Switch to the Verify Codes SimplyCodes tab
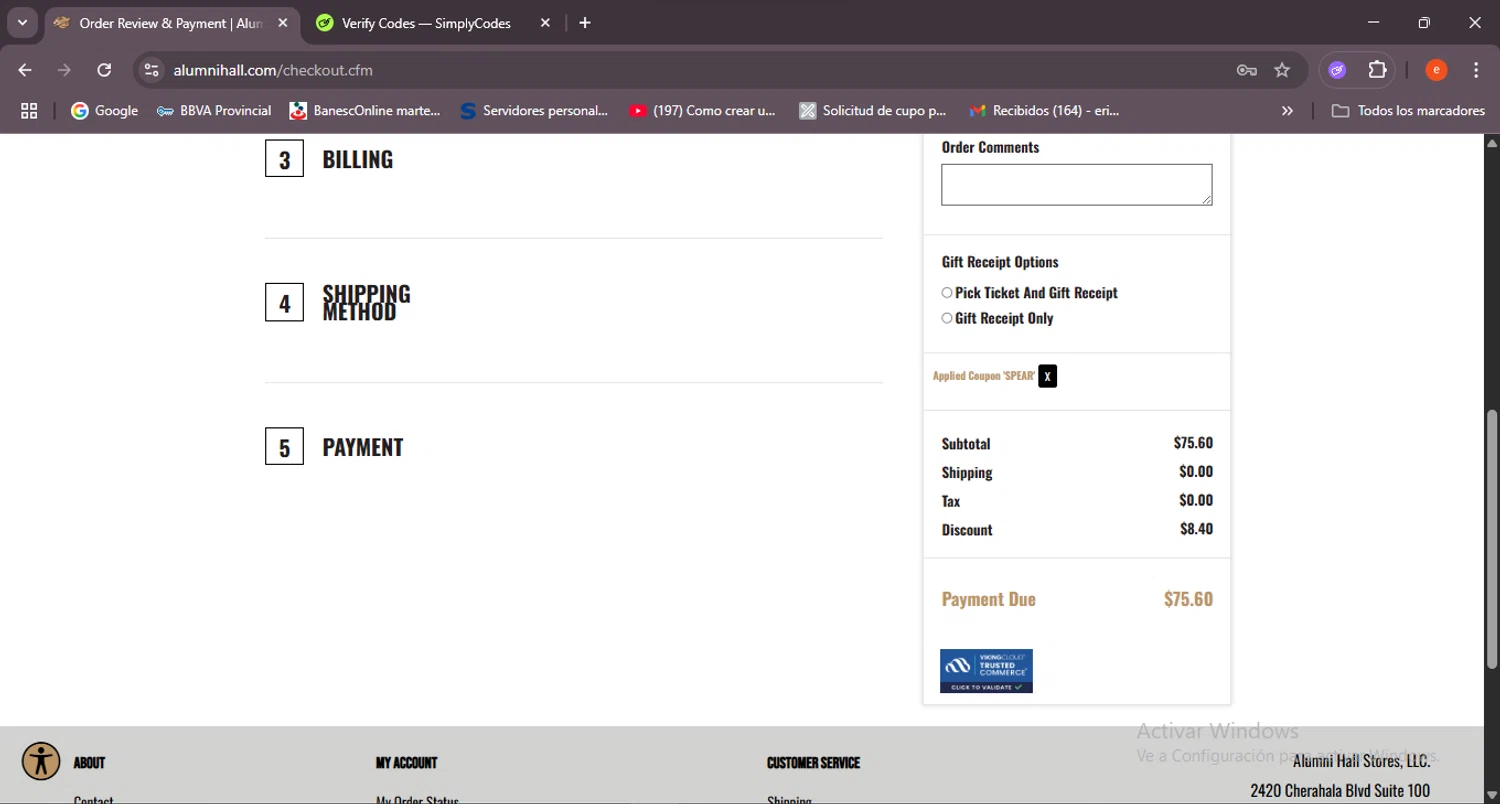This screenshot has width=1500, height=804. click(427, 23)
